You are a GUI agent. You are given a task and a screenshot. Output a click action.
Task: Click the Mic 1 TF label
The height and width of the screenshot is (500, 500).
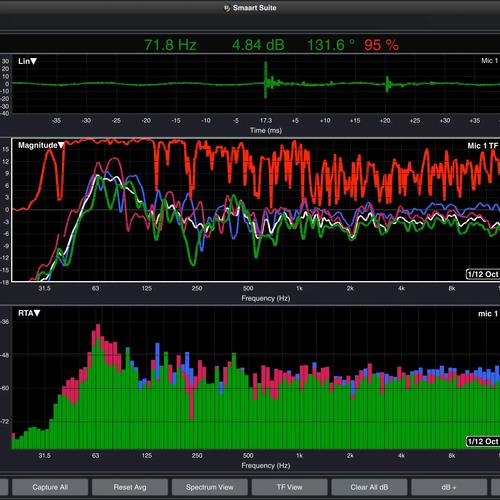(483, 146)
